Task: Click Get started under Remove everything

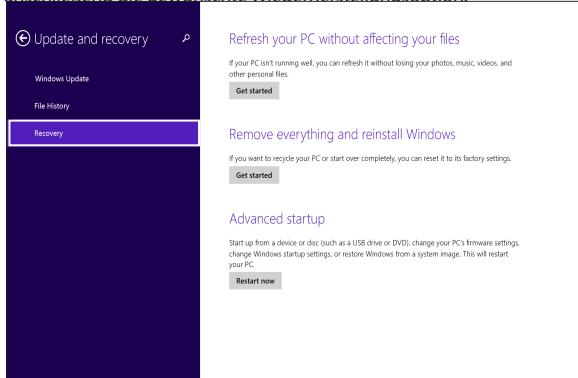Action: [254, 175]
